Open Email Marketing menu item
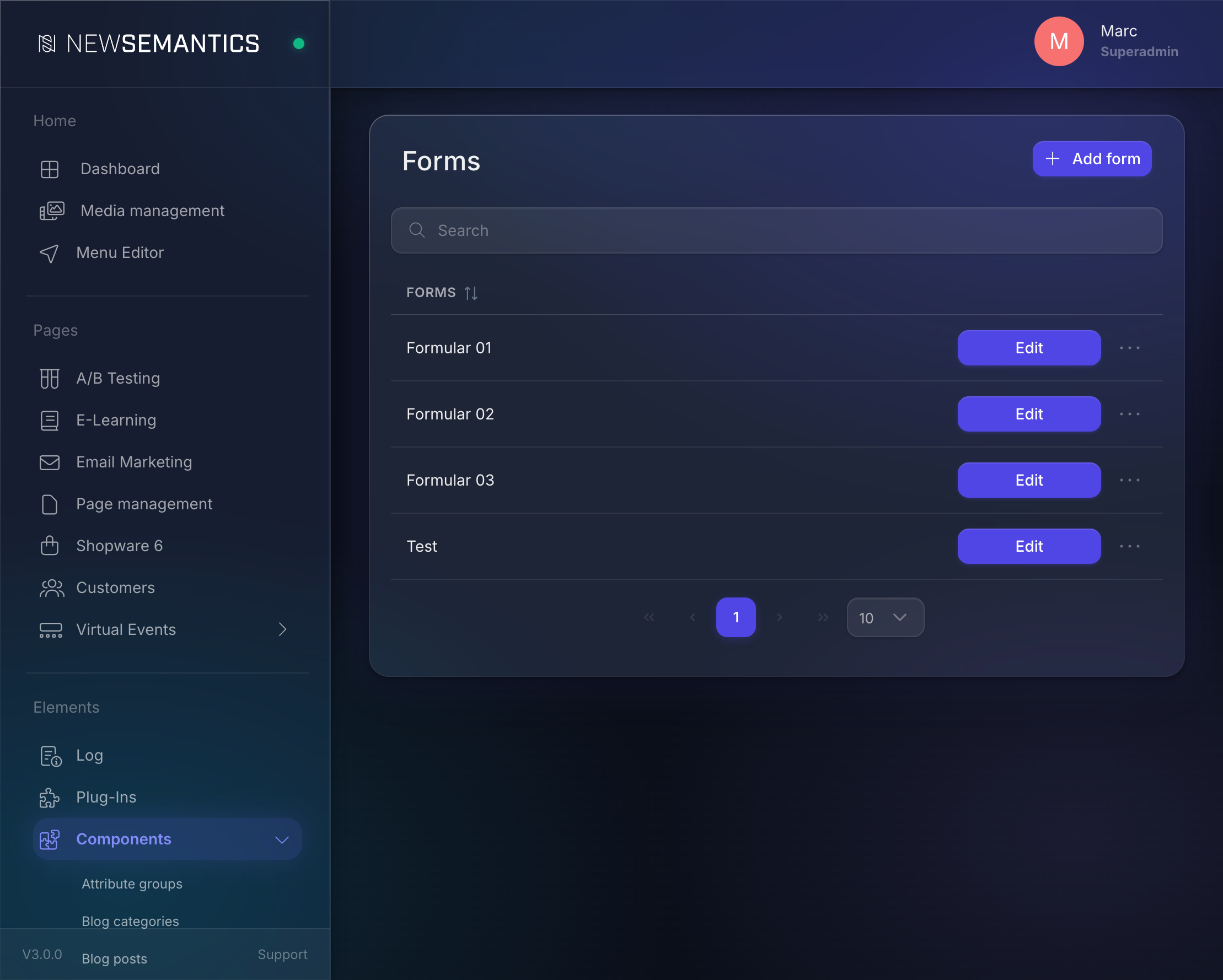 (167, 462)
